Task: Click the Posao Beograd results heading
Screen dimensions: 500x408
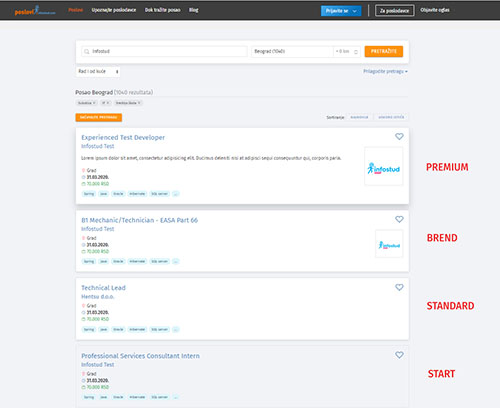Action: click(114, 92)
